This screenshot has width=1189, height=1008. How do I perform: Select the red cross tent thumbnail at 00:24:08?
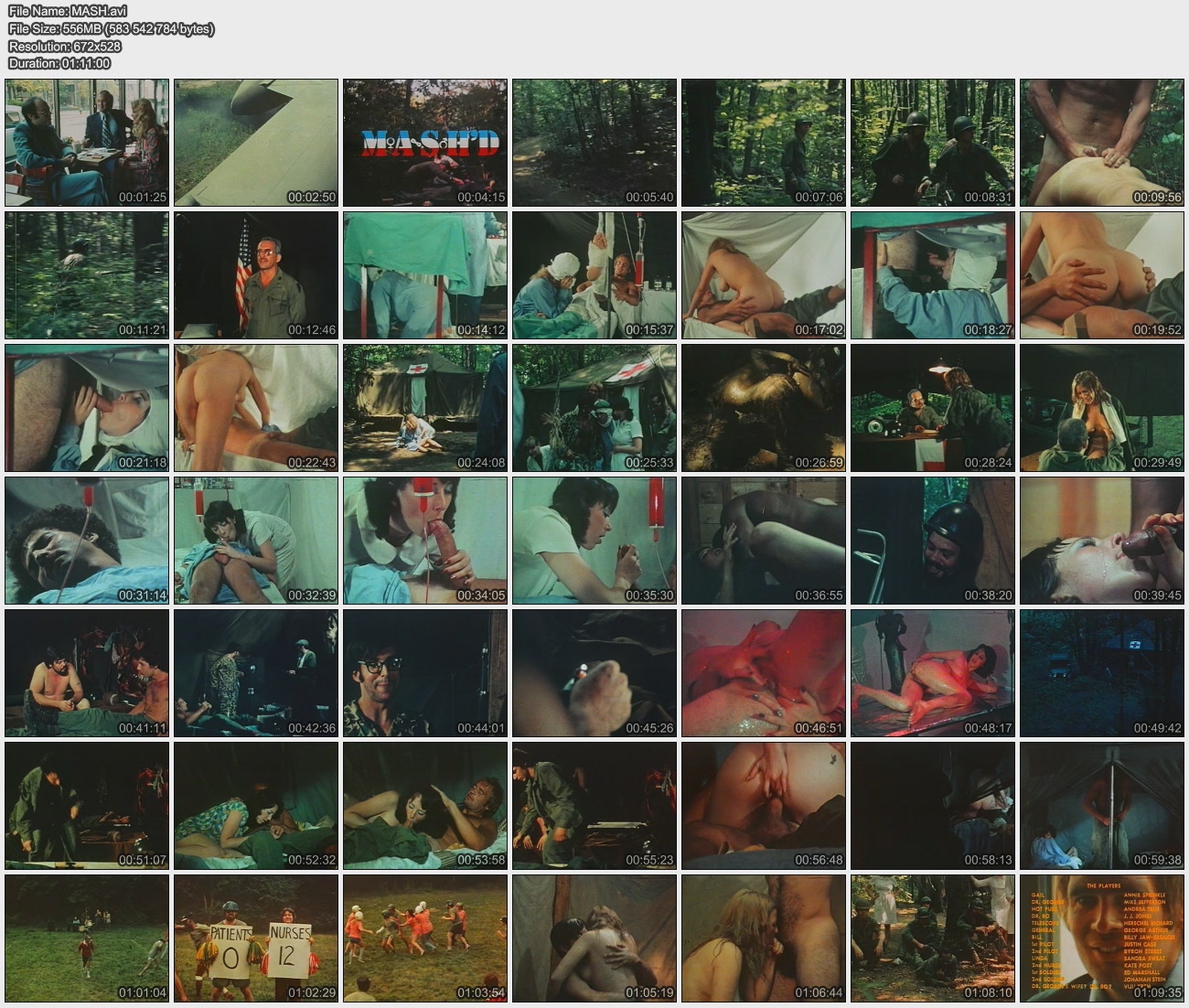425,408
